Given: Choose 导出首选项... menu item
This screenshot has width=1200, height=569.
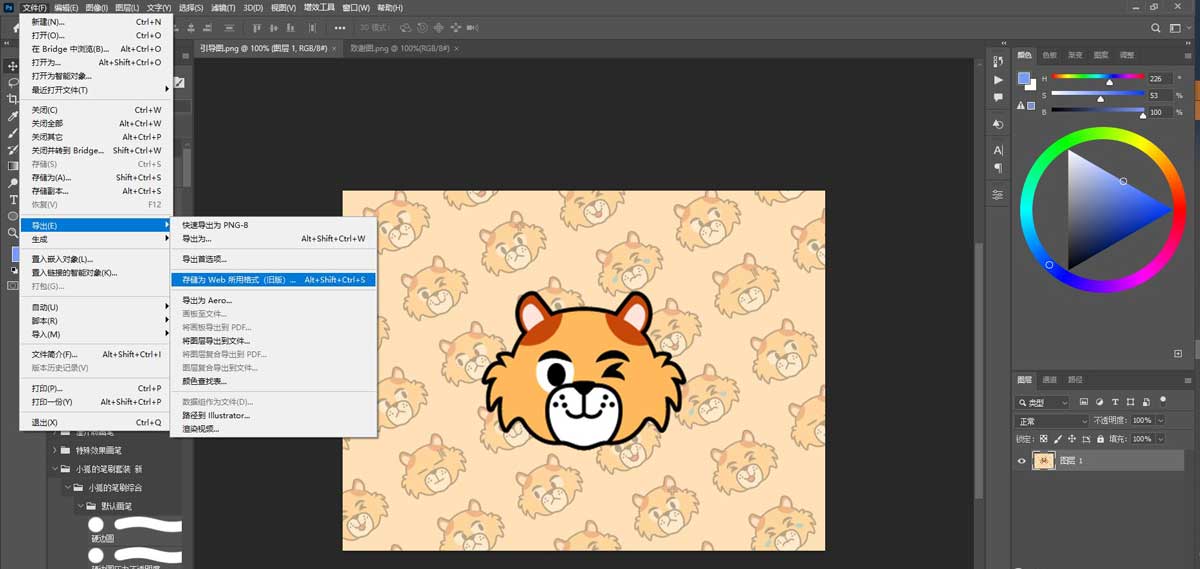Looking at the screenshot, I should (273, 259).
